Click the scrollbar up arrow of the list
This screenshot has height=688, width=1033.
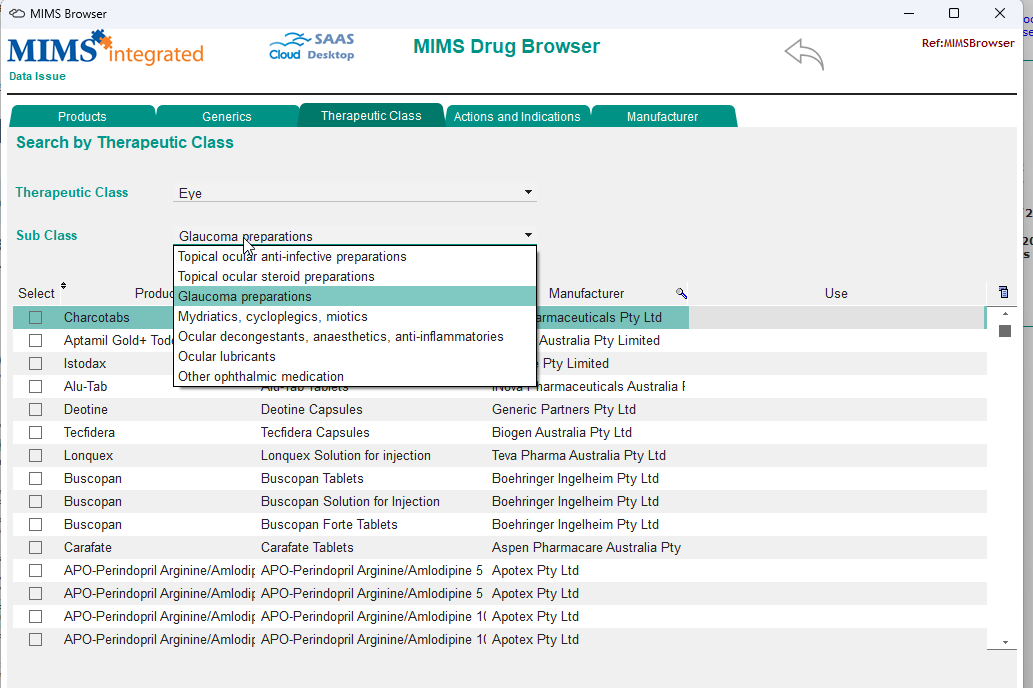[x=1005, y=314]
